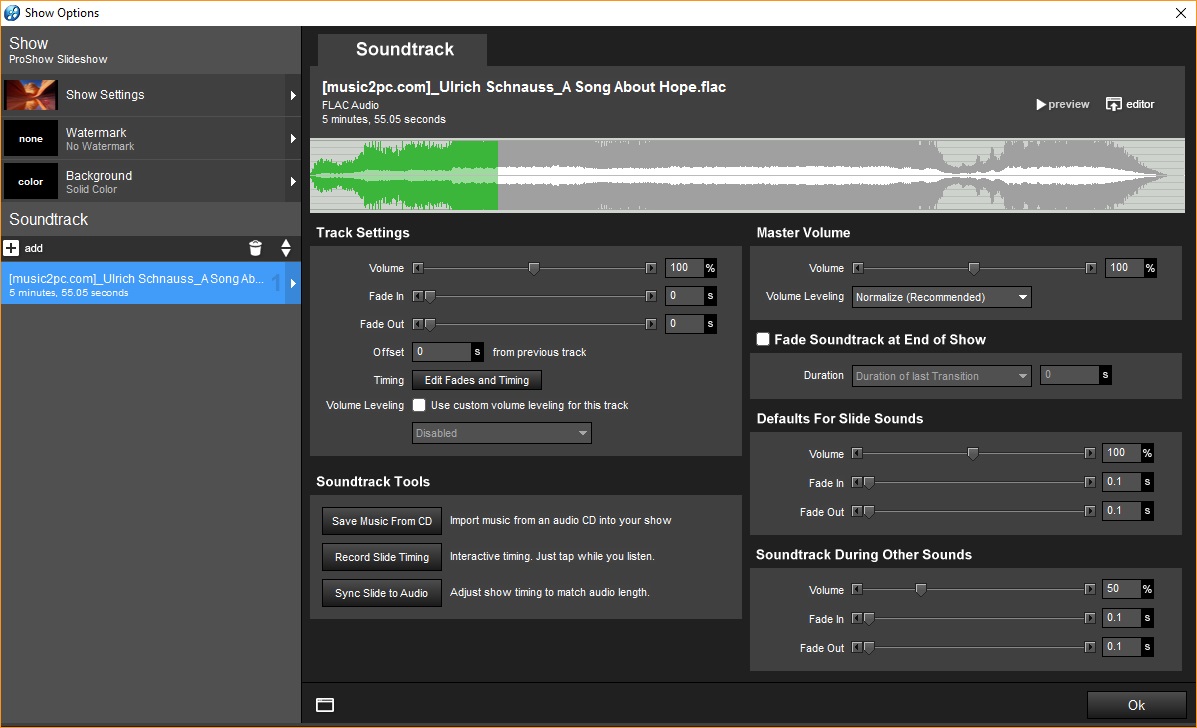The height and width of the screenshot is (728, 1197).
Task: Expand the selected track's arrow
Action: coord(292,283)
